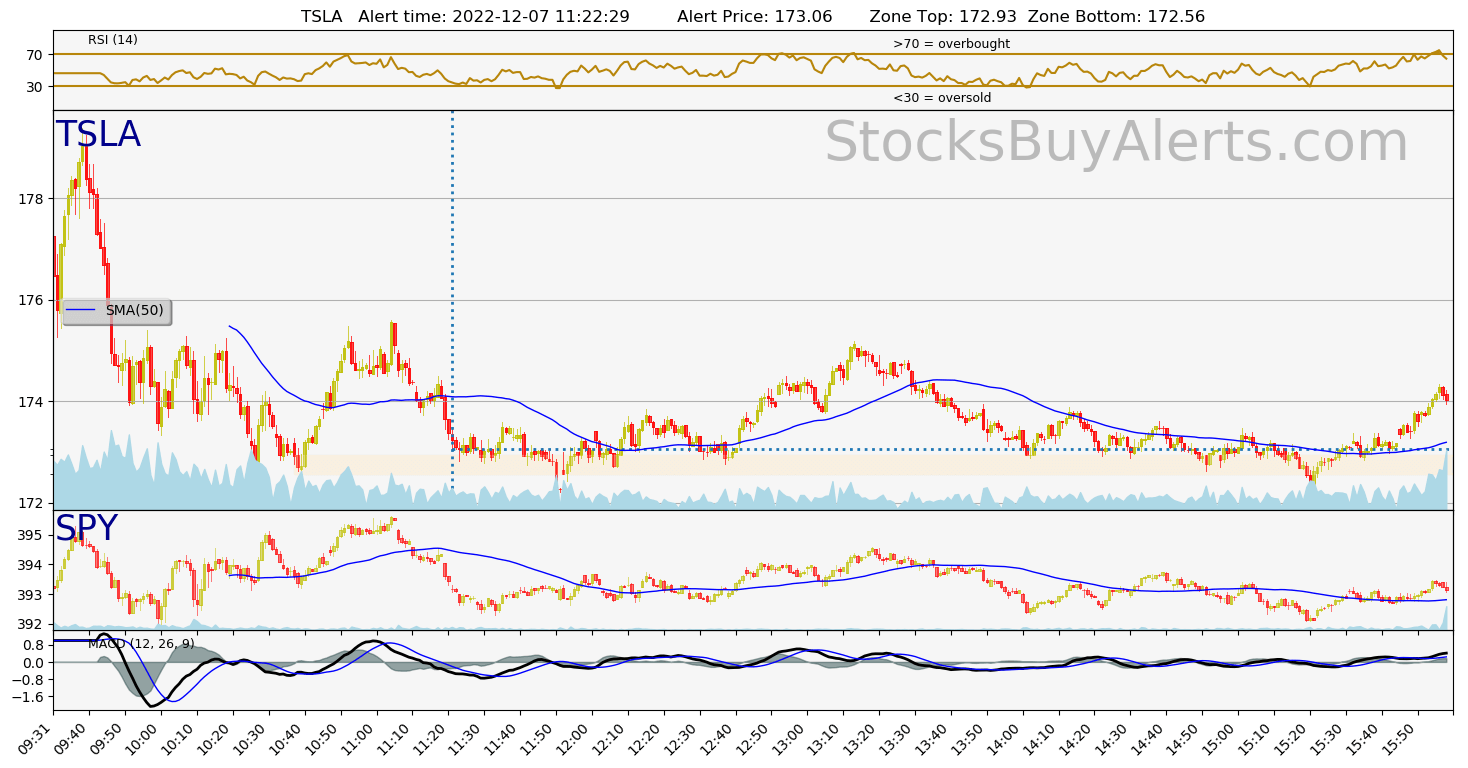Click the MACD 0.8 axis label

pyautogui.click(x=34, y=645)
